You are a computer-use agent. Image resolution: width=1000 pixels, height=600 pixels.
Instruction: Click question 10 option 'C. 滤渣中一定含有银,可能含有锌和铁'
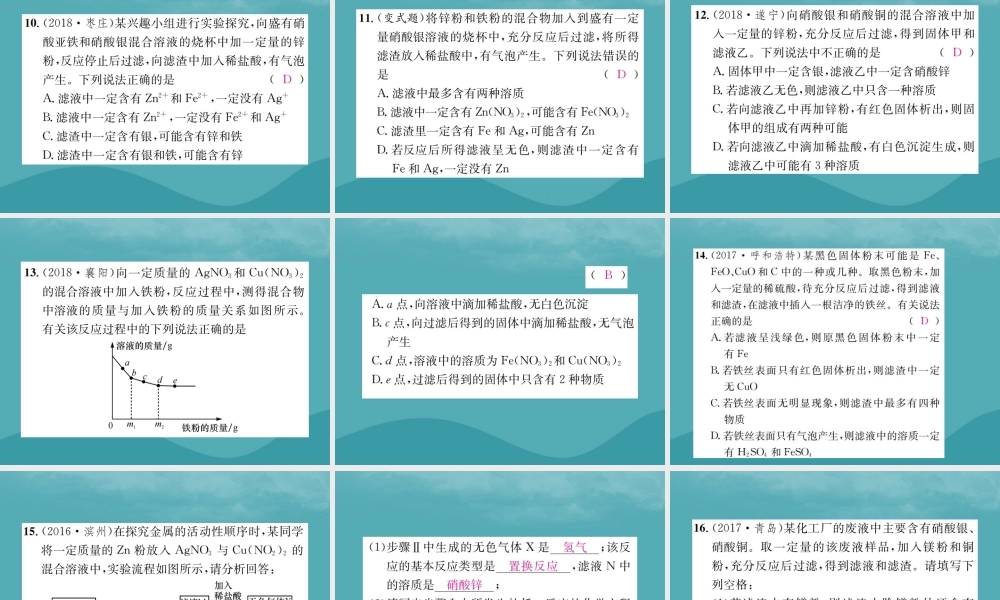tap(142, 136)
